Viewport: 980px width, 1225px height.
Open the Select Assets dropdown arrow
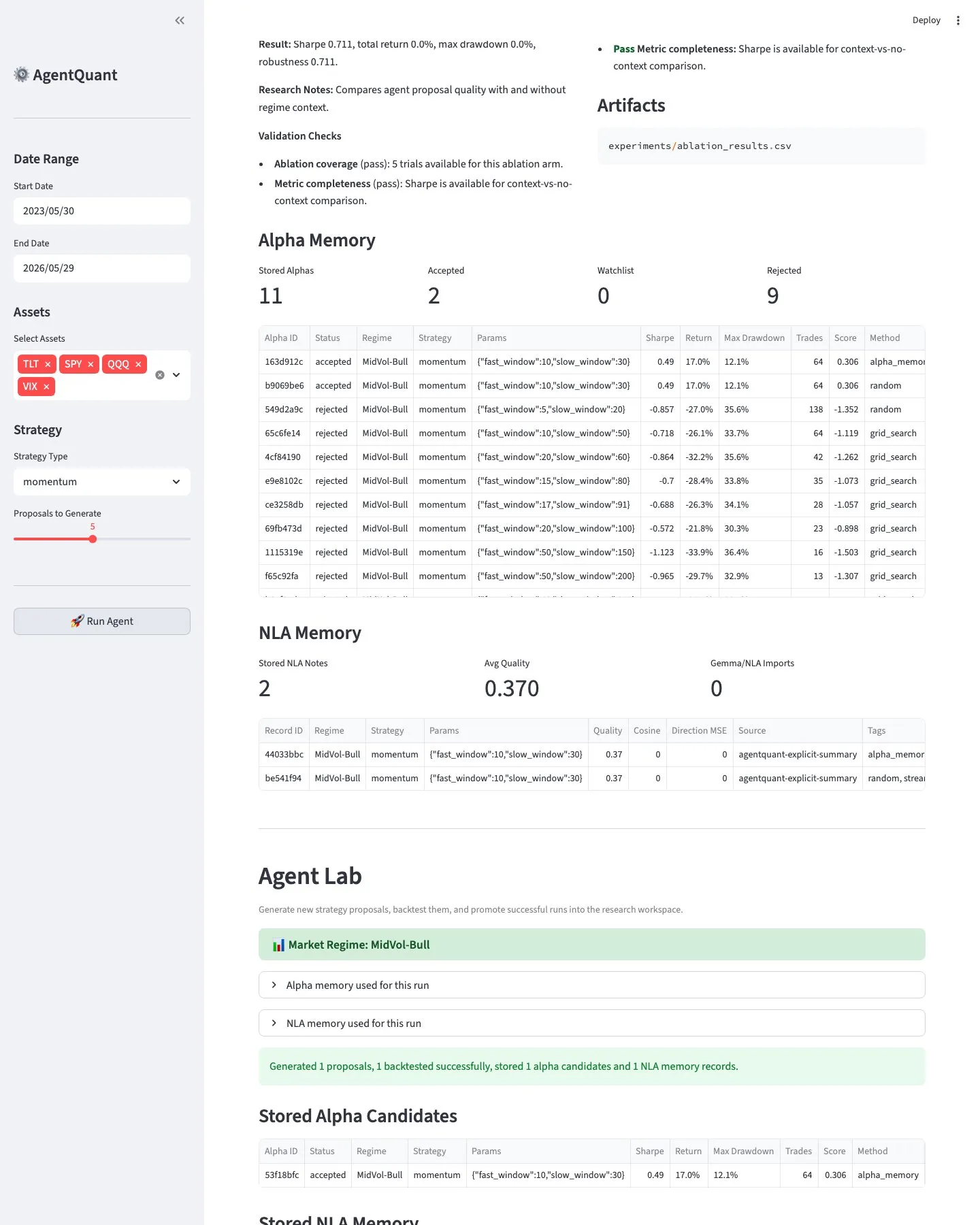(x=176, y=375)
